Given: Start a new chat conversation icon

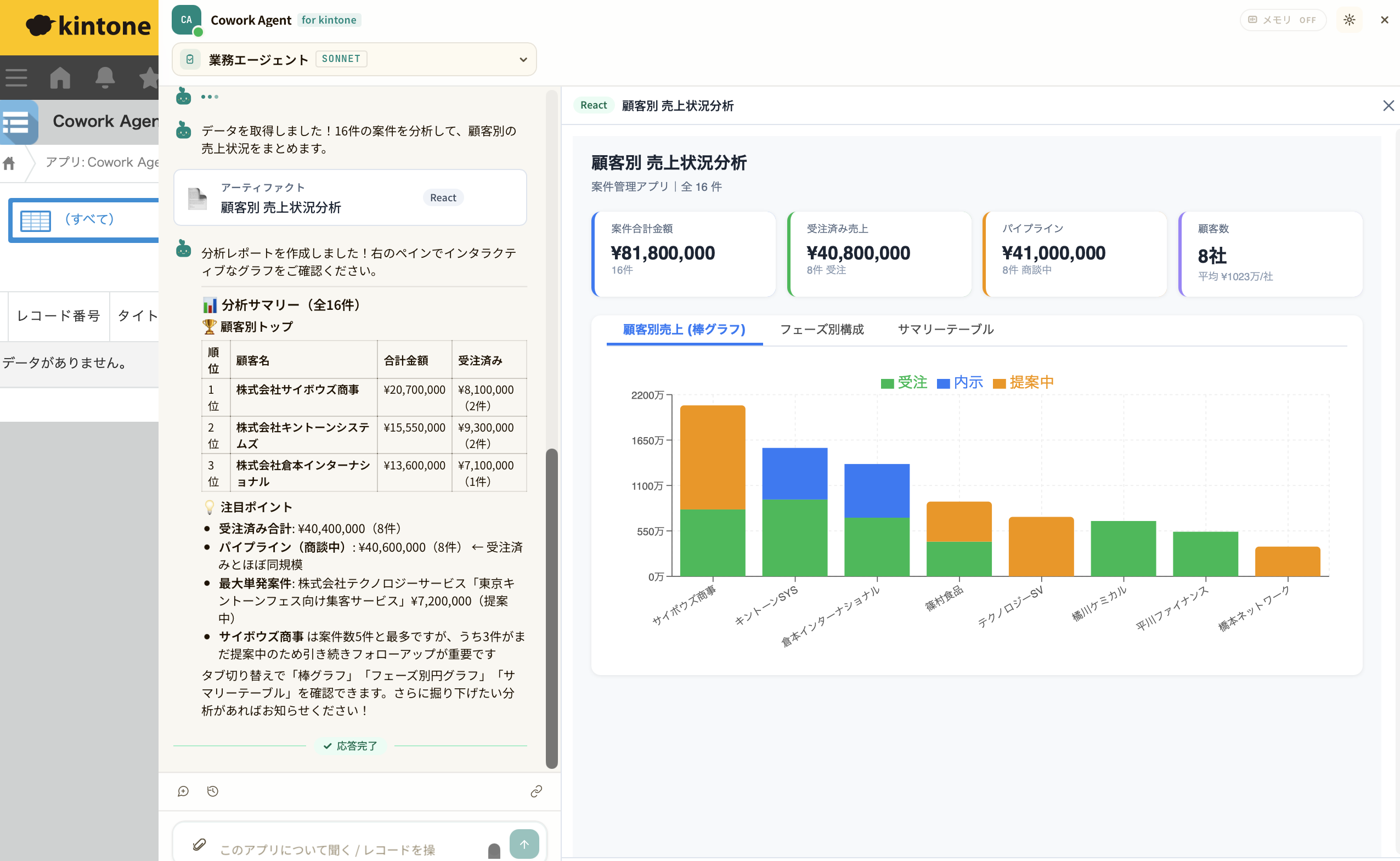Looking at the screenshot, I should (x=183, y=791).
